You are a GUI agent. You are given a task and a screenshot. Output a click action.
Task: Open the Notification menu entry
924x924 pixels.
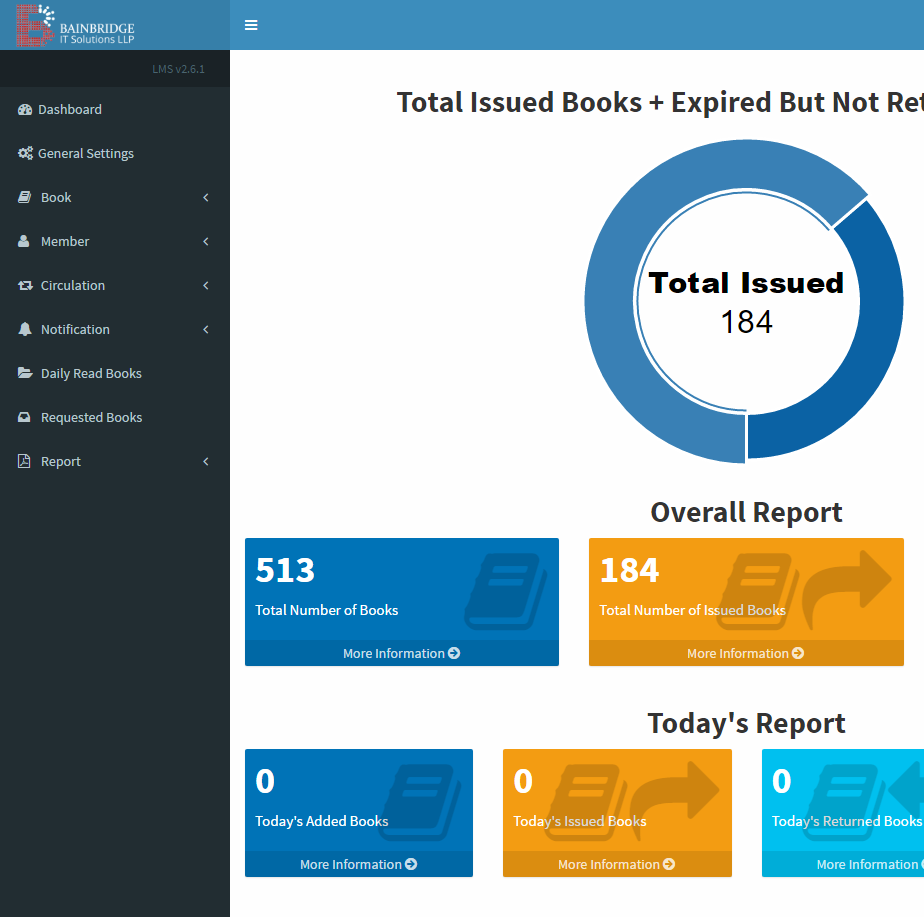[75, 329]
